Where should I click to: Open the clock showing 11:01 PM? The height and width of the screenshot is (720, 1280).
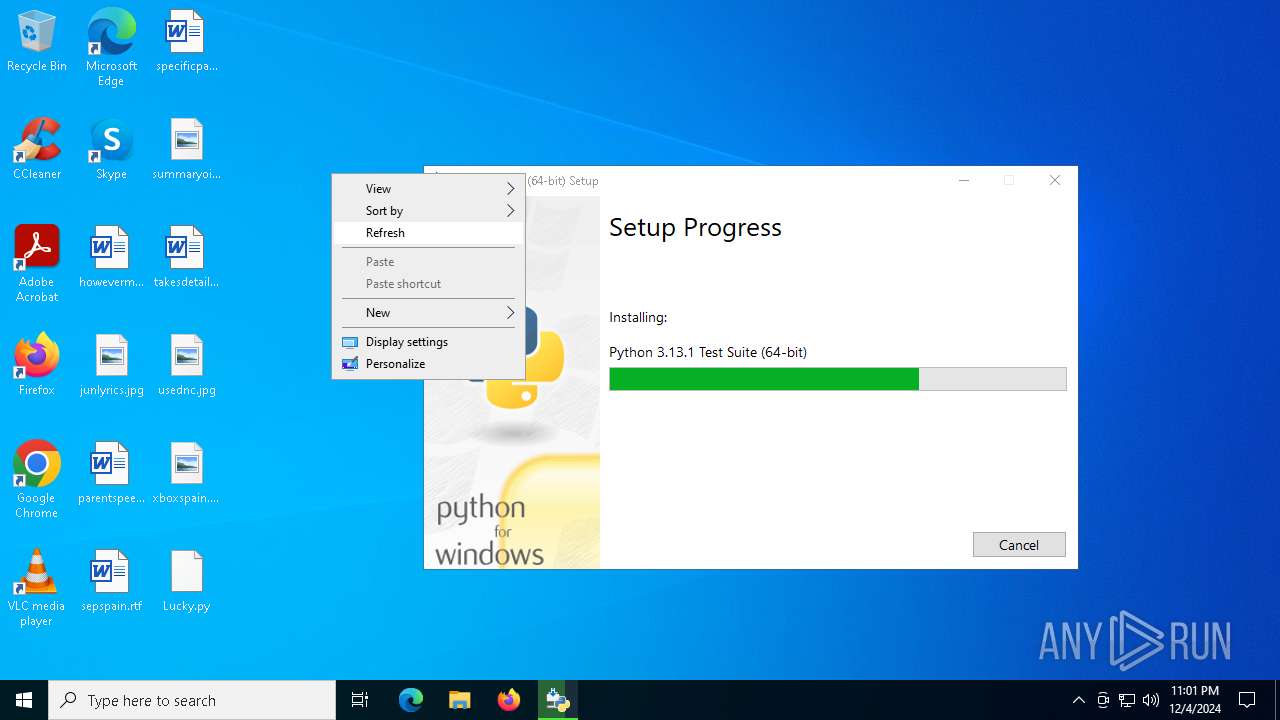tap(1195, 700)
